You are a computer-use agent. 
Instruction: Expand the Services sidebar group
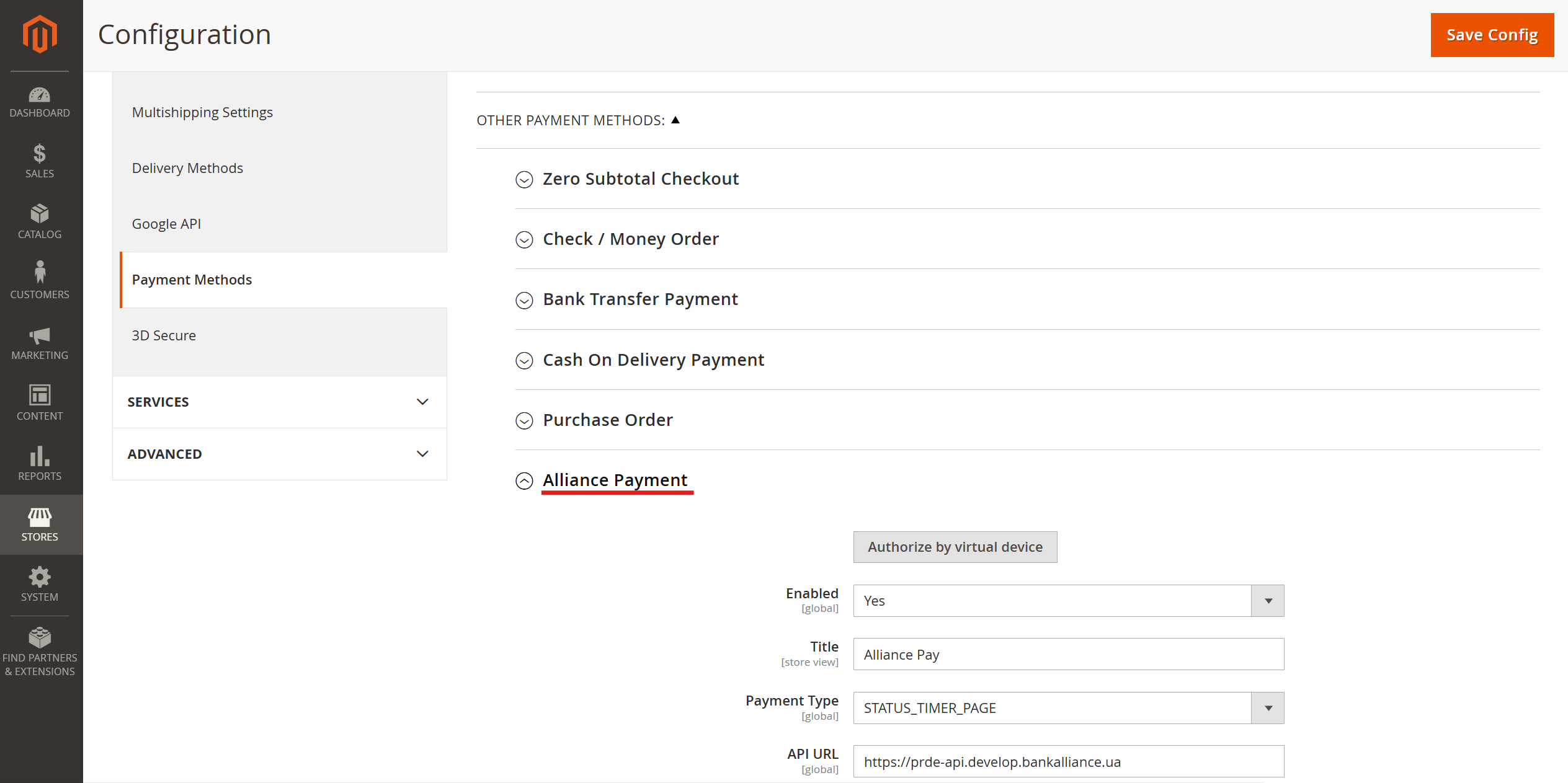pos(279,402)
